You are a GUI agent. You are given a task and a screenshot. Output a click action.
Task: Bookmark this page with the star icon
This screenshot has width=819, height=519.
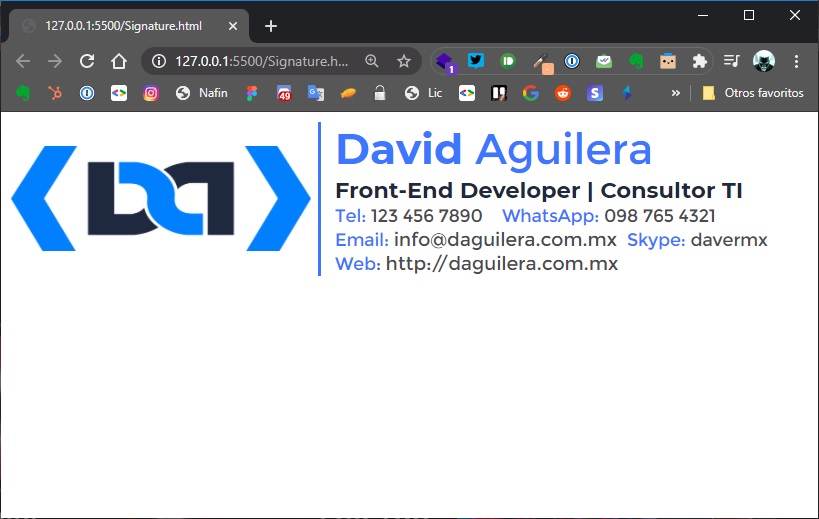point(404,62)
